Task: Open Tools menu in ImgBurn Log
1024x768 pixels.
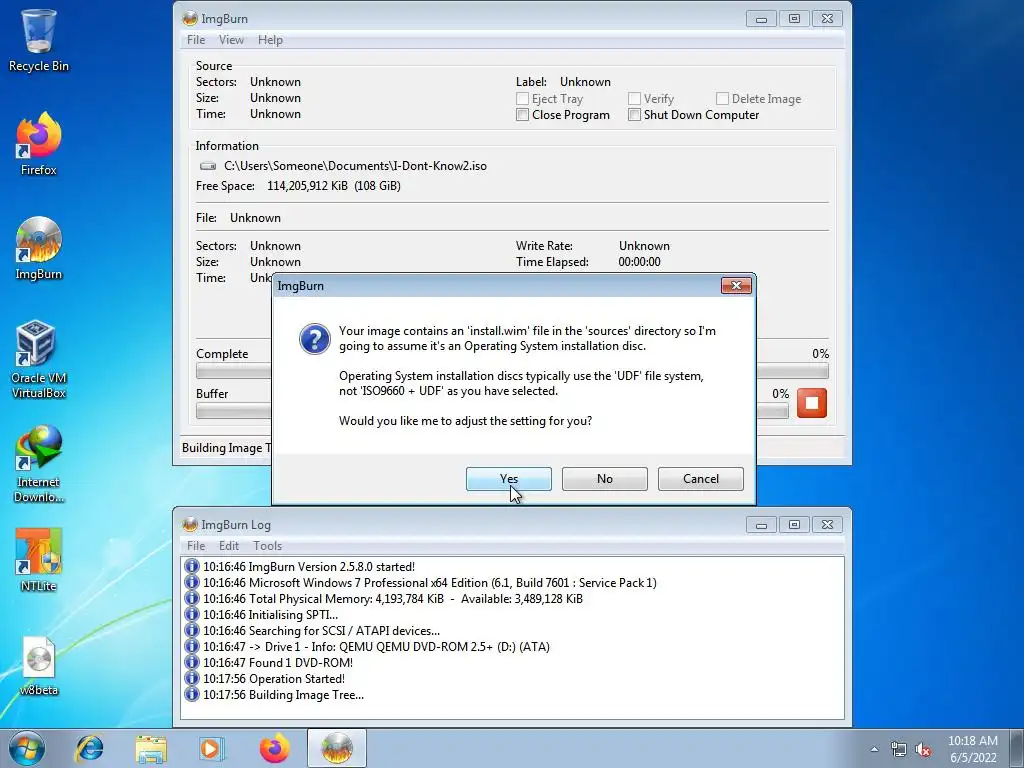Action: [x=268, y=545]
